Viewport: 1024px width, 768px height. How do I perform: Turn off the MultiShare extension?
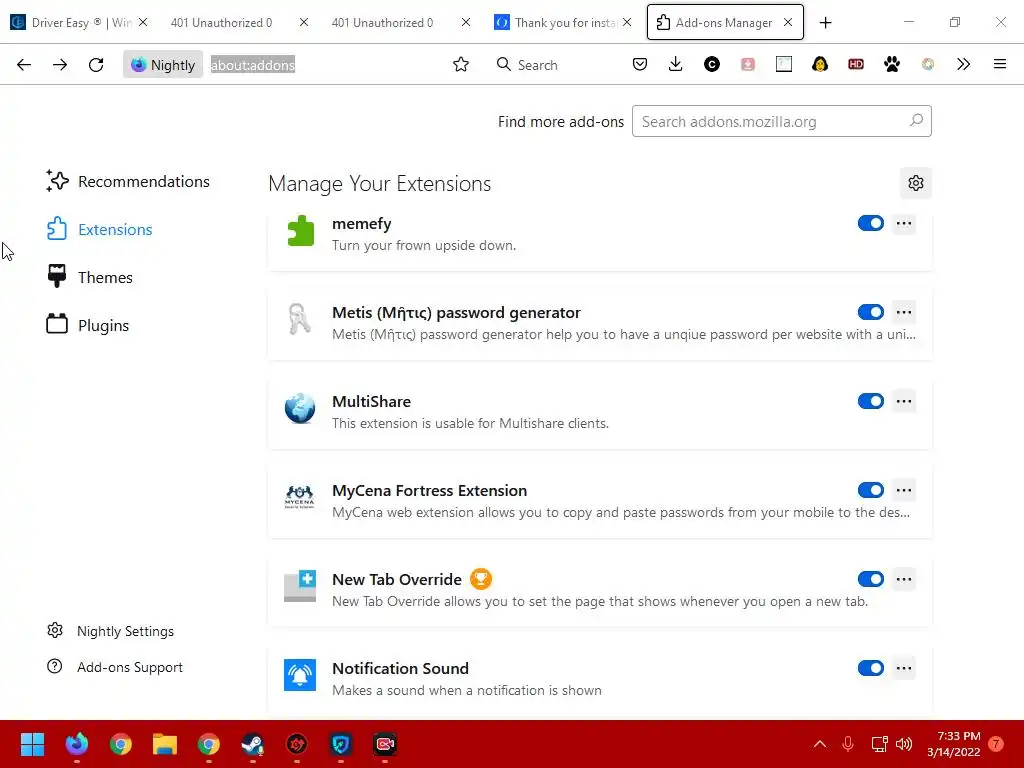[871, 401]
